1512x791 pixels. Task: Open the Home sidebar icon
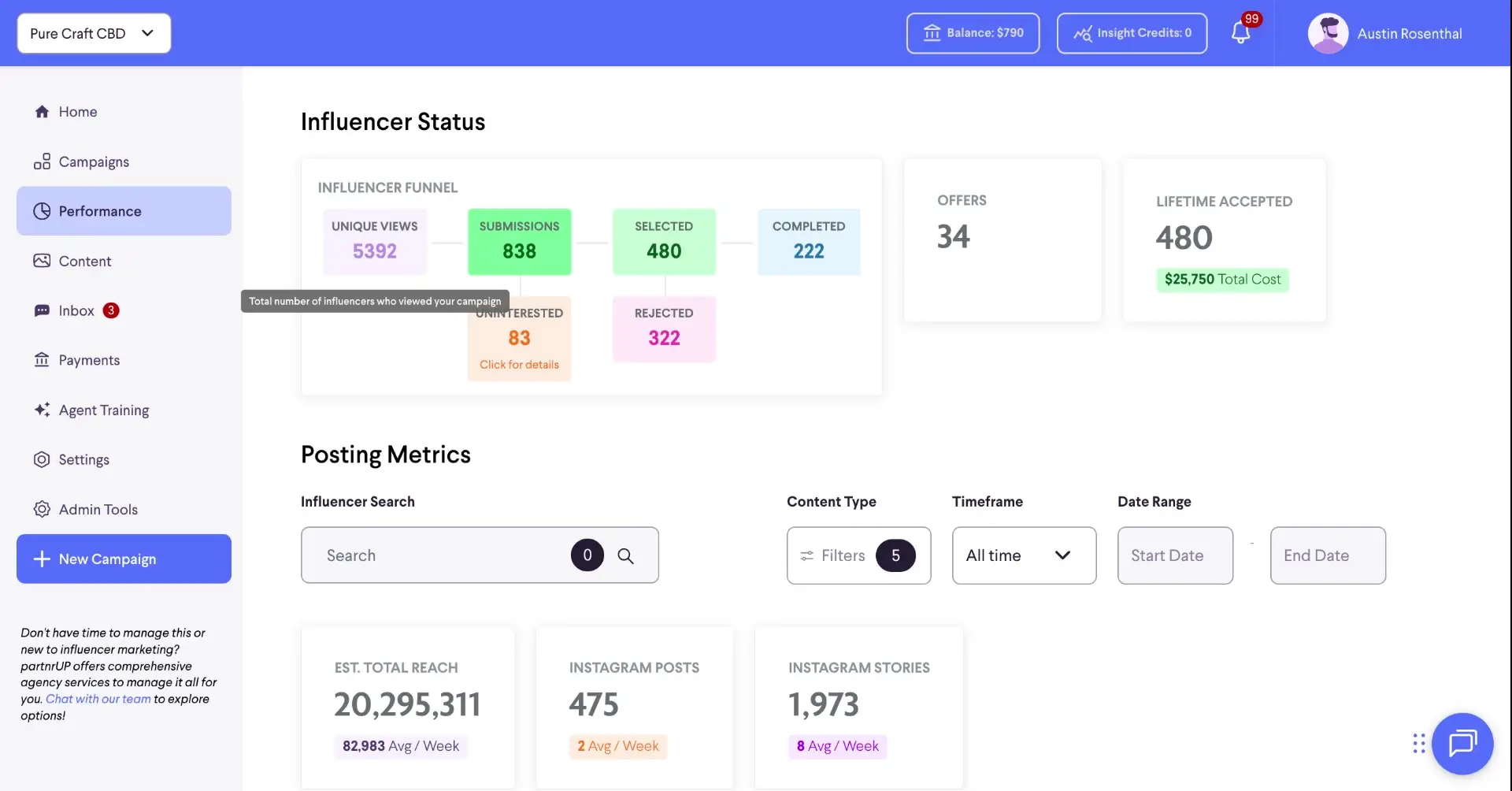pos(42,111)
